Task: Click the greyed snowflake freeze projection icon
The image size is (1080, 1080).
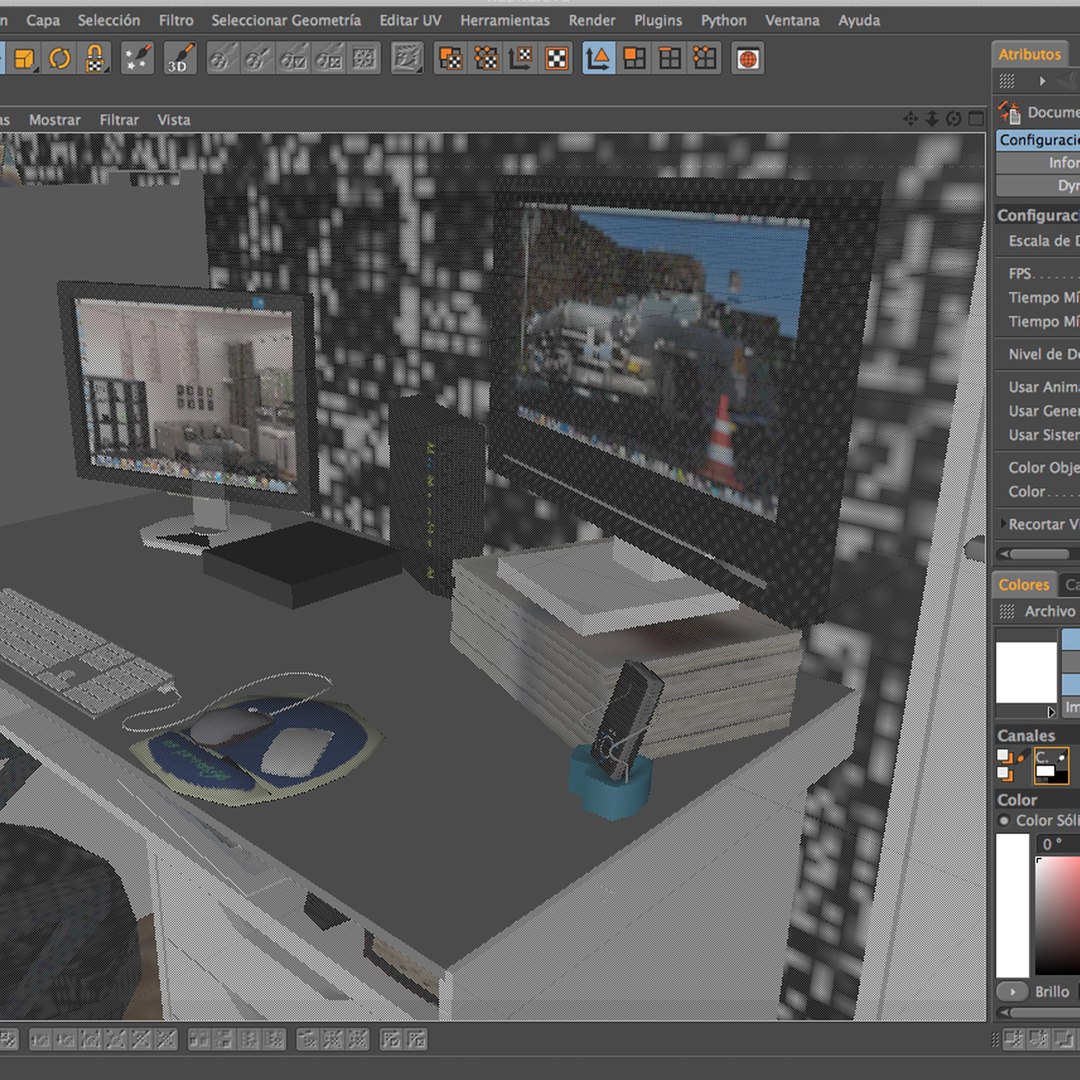Action: tap(364, 59)
